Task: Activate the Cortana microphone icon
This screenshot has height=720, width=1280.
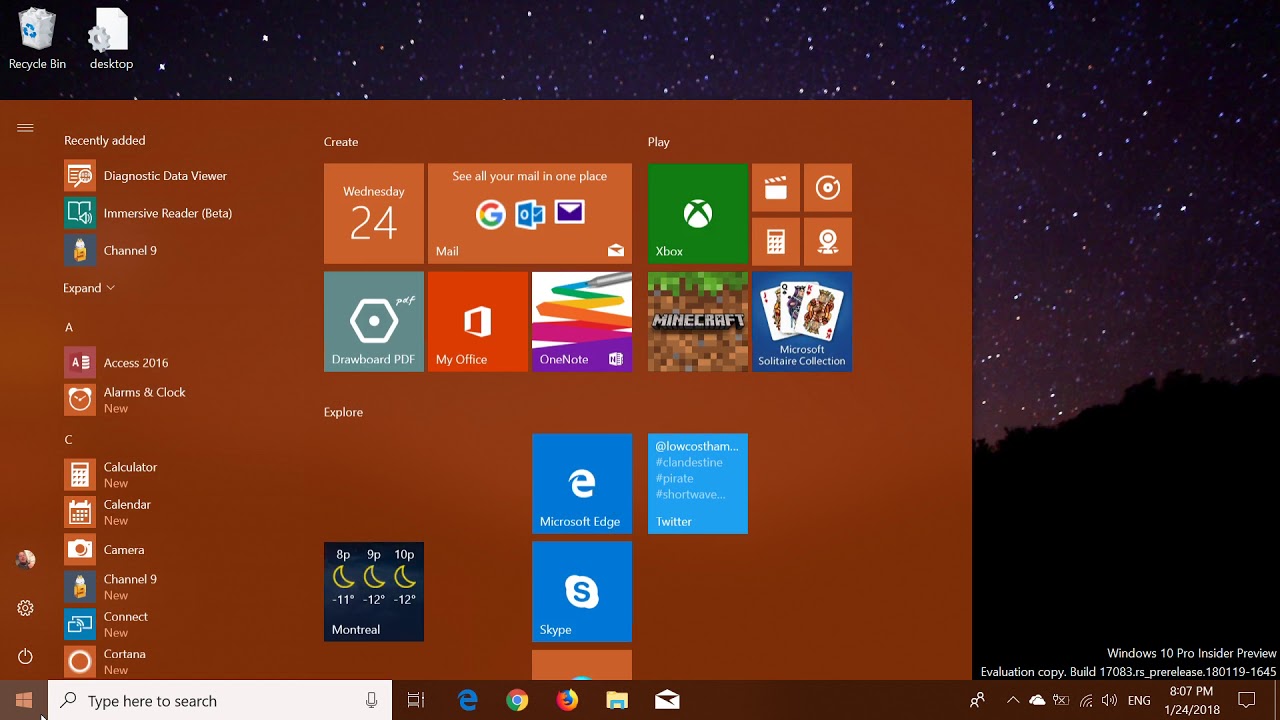Action: point(372,701)
